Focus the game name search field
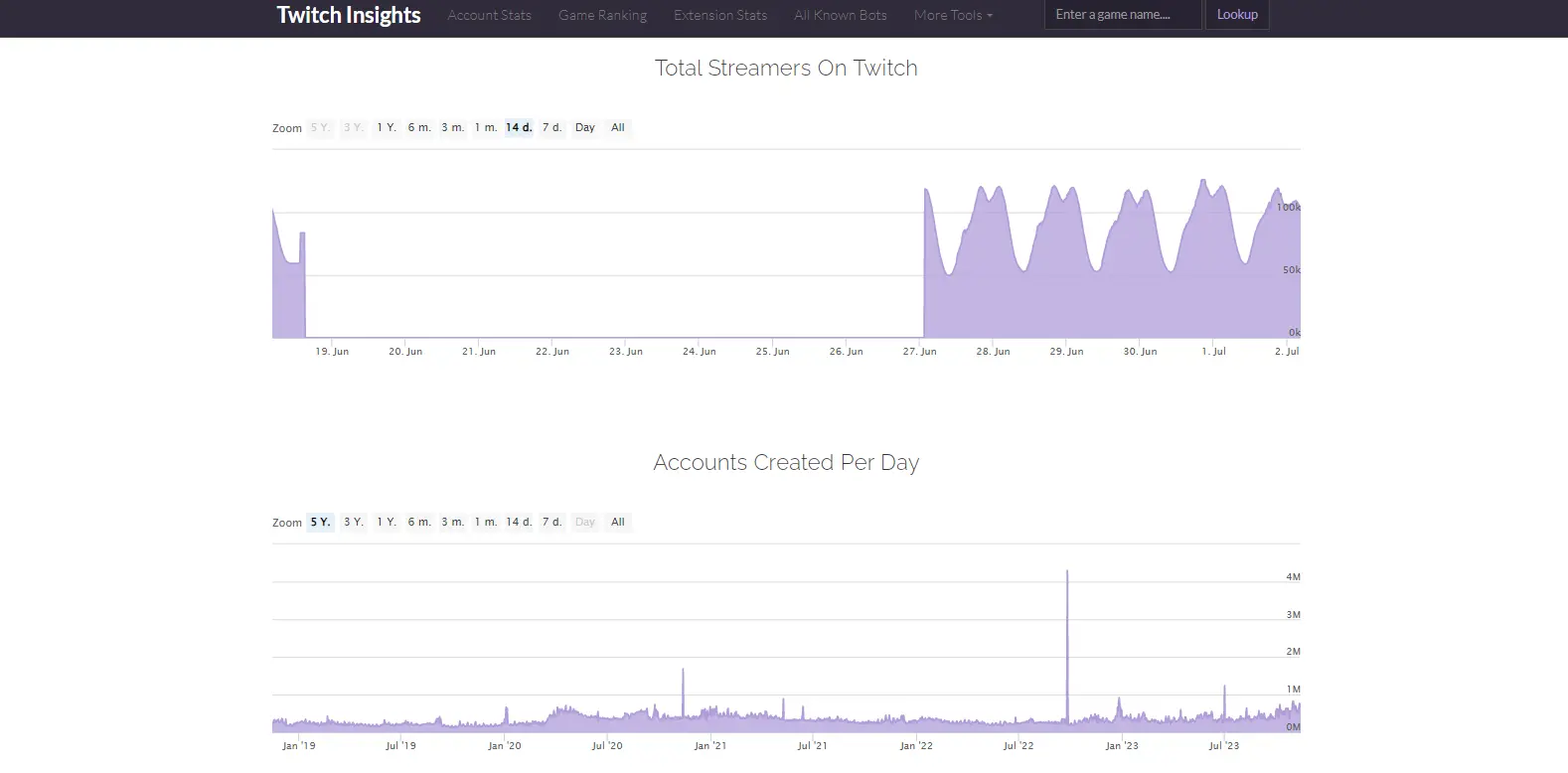Image resolution: width=1568 pixels, height=773 pixels. click(x=1123, y=15)
